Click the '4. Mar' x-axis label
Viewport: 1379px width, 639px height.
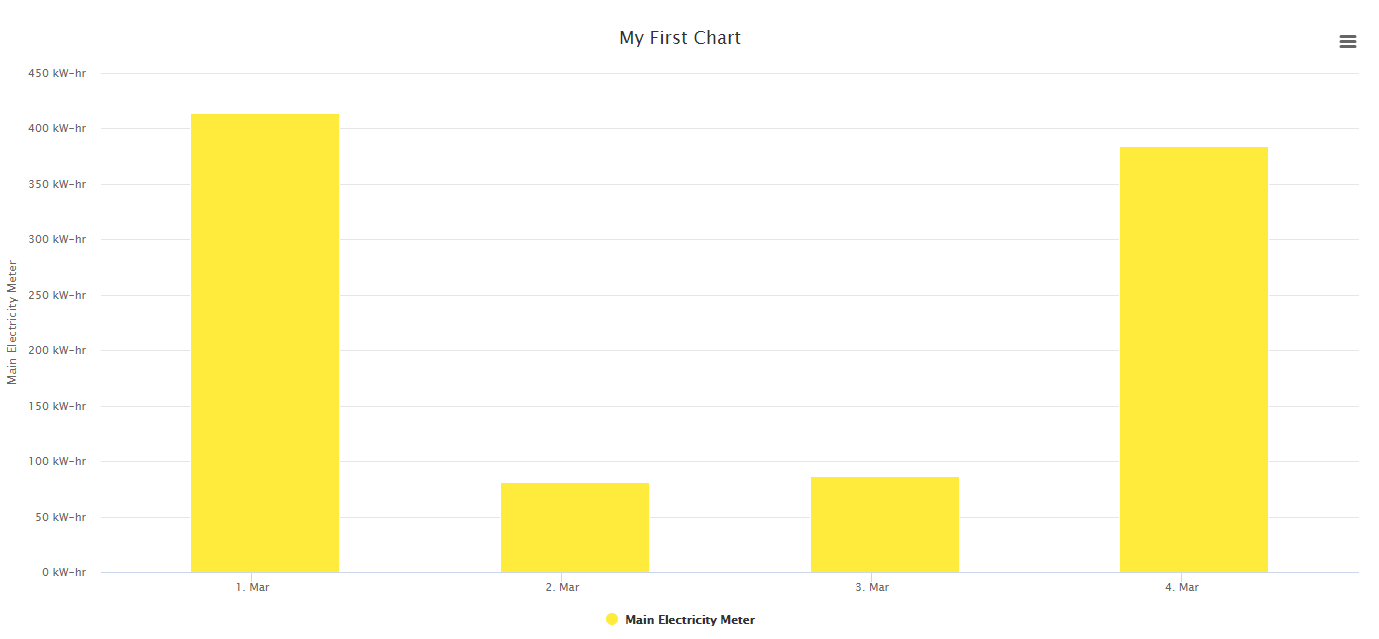coord(1182,587)
